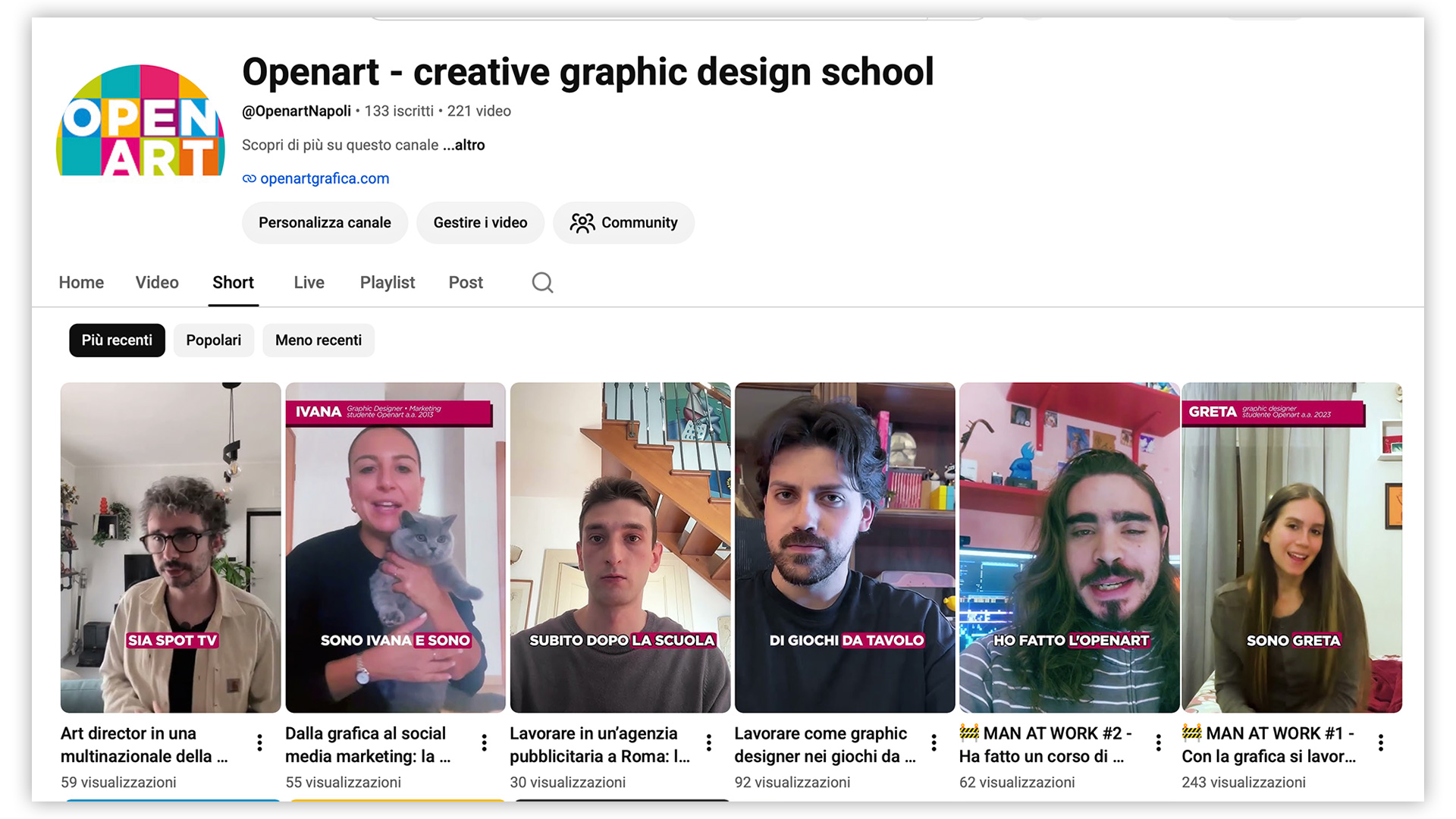Select the 'Meno recenti' filter chip
This screenshot has height=819, width=1456.
[318, 340]
